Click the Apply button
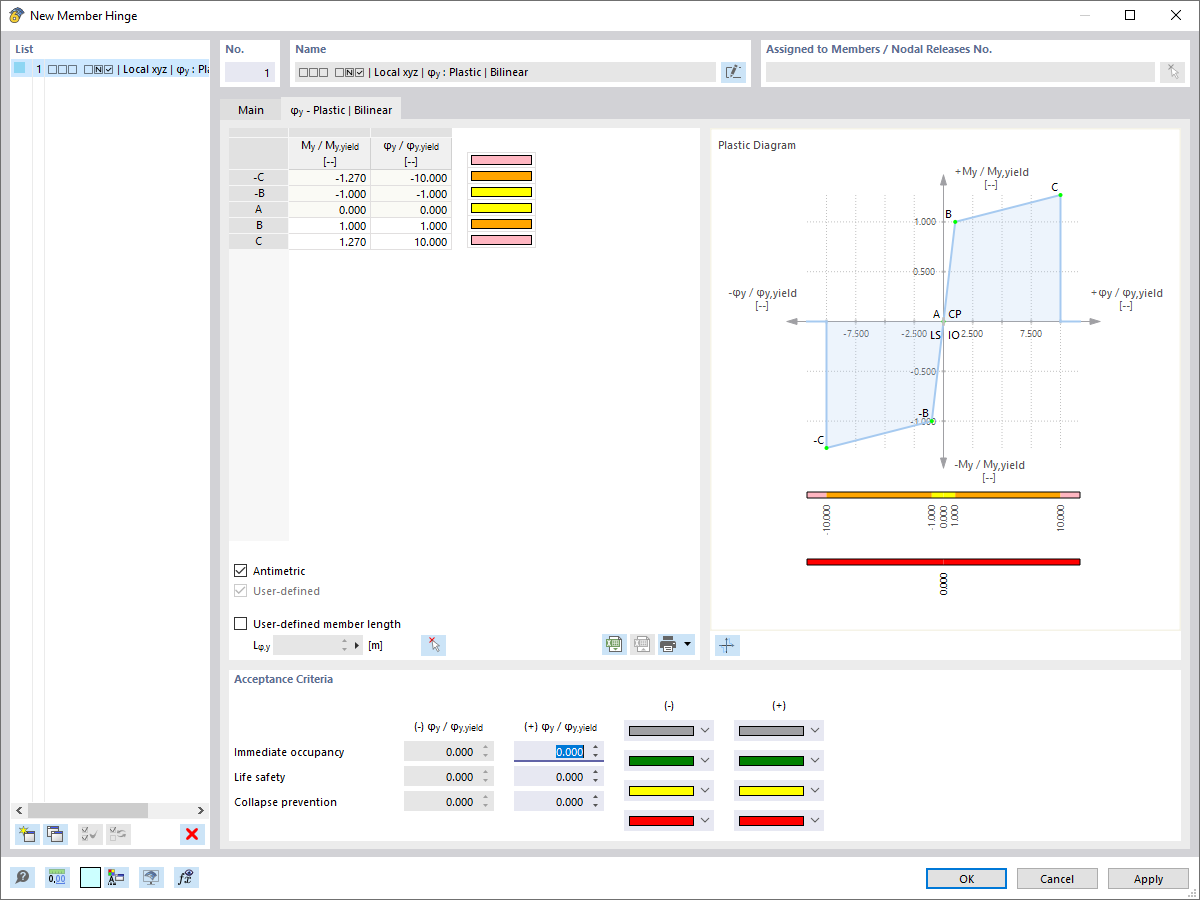 tap(1148, 879)
